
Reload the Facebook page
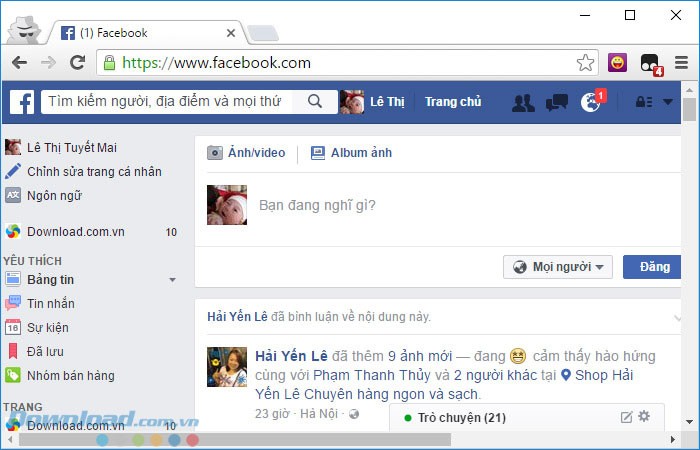pyautogui.click(x=78, y=62)
